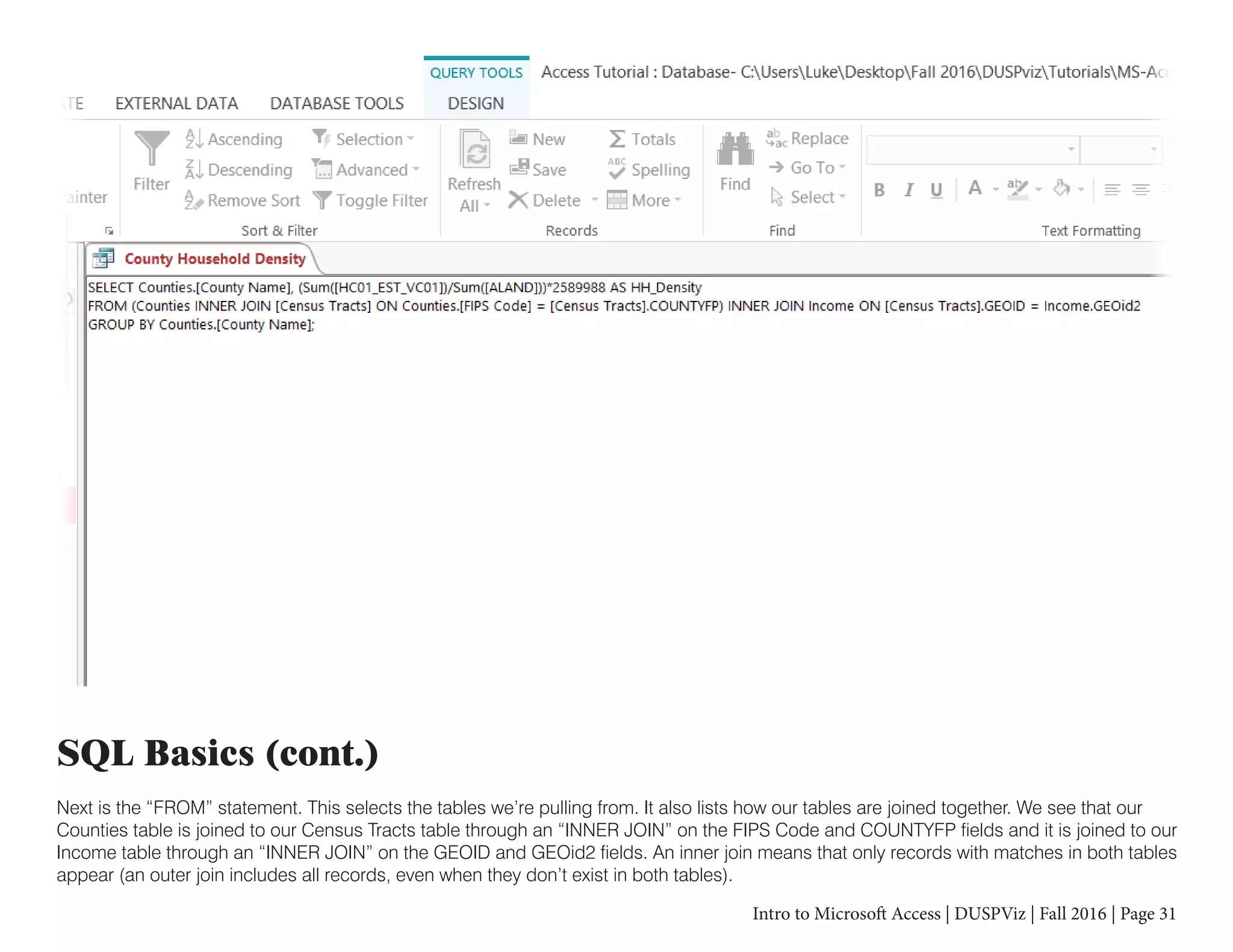Apply the text highlight color

[1017, 190]
